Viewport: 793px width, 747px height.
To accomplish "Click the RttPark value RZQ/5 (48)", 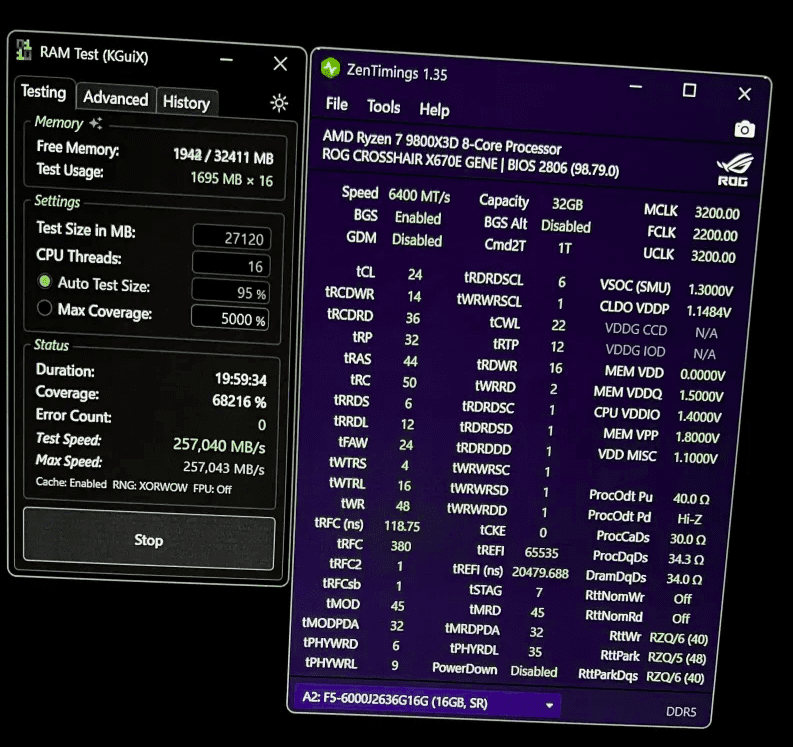I will [x=677, y=658].
